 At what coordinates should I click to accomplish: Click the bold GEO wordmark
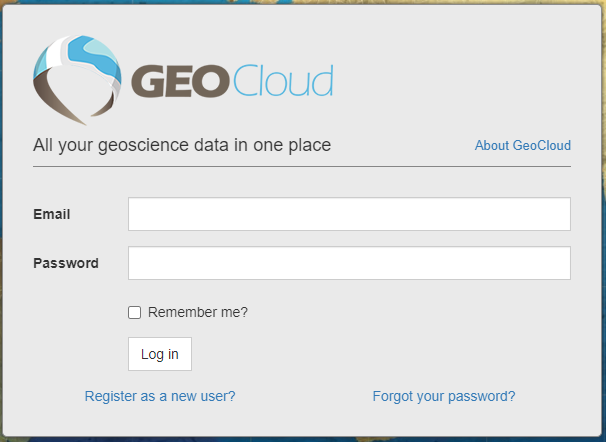tap(181, 82)
